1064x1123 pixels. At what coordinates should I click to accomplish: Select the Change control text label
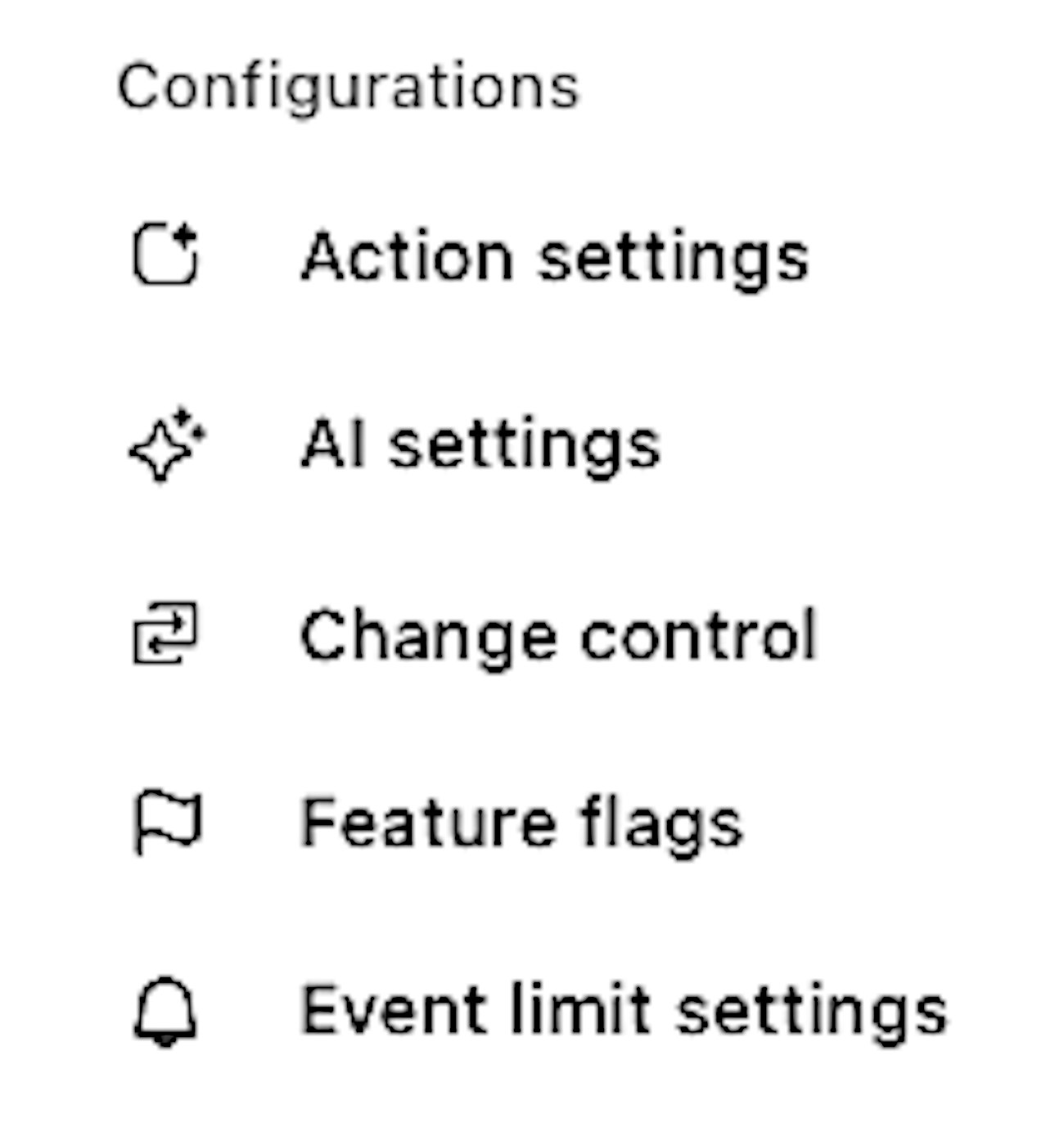click(x=559, y=634)
